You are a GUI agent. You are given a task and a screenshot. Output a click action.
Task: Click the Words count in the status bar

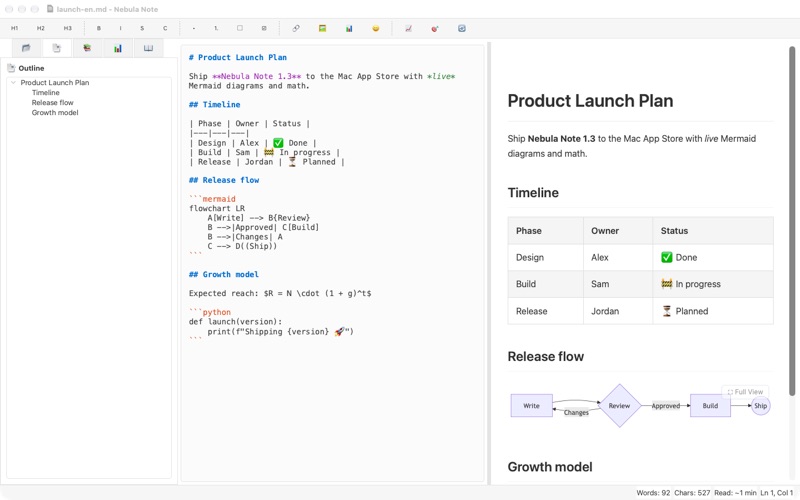(x=653, y=493)
